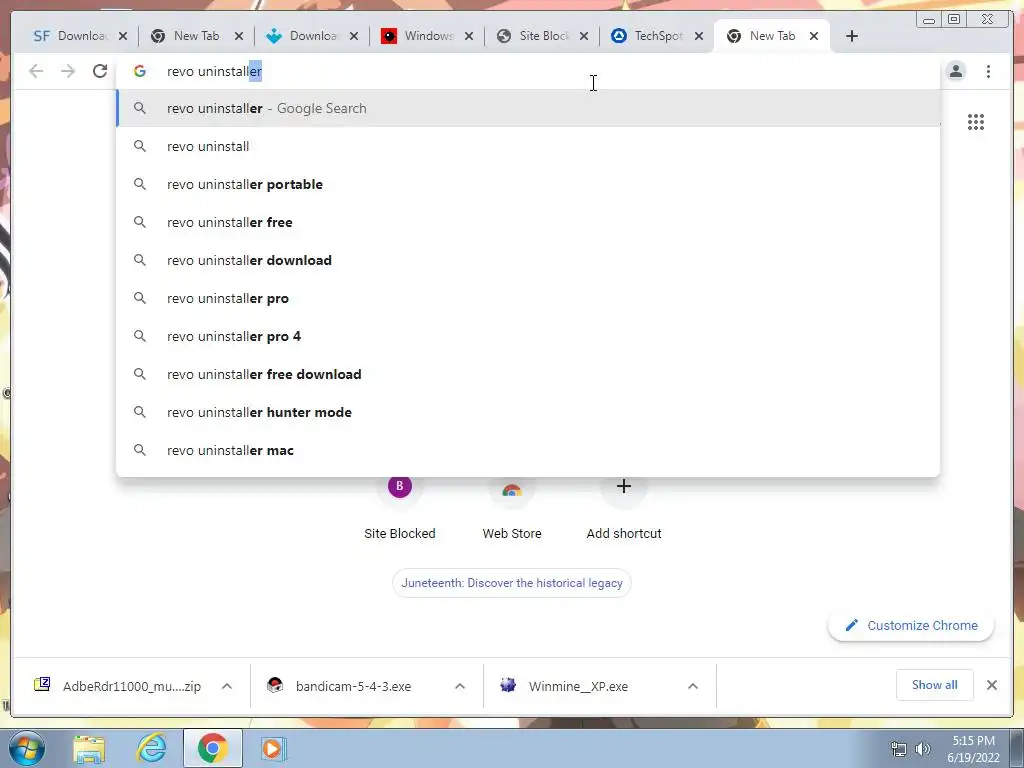Screen dimensions: 1024x768
Task: Switch to the Windows tab
Action: tap(427, 36)
